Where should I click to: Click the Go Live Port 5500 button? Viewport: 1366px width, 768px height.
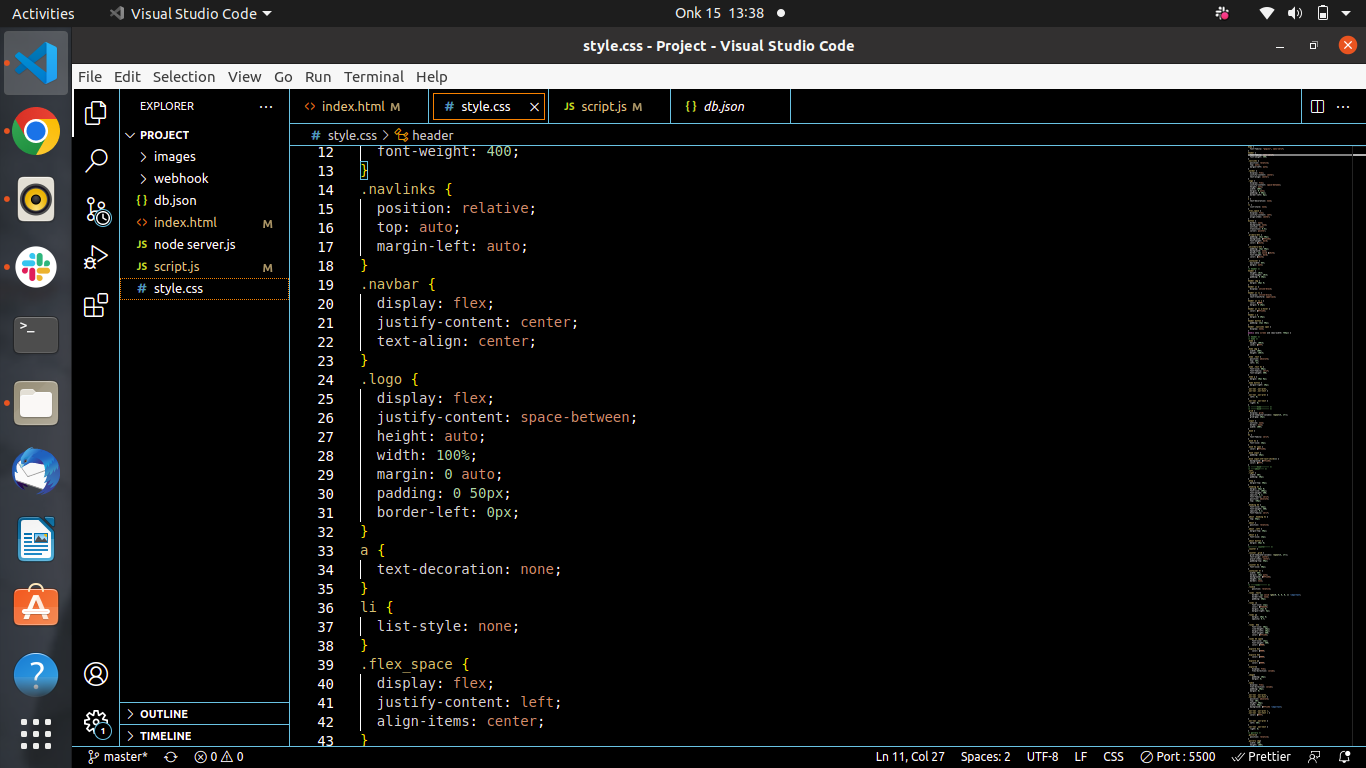(x=1178, y=757)
